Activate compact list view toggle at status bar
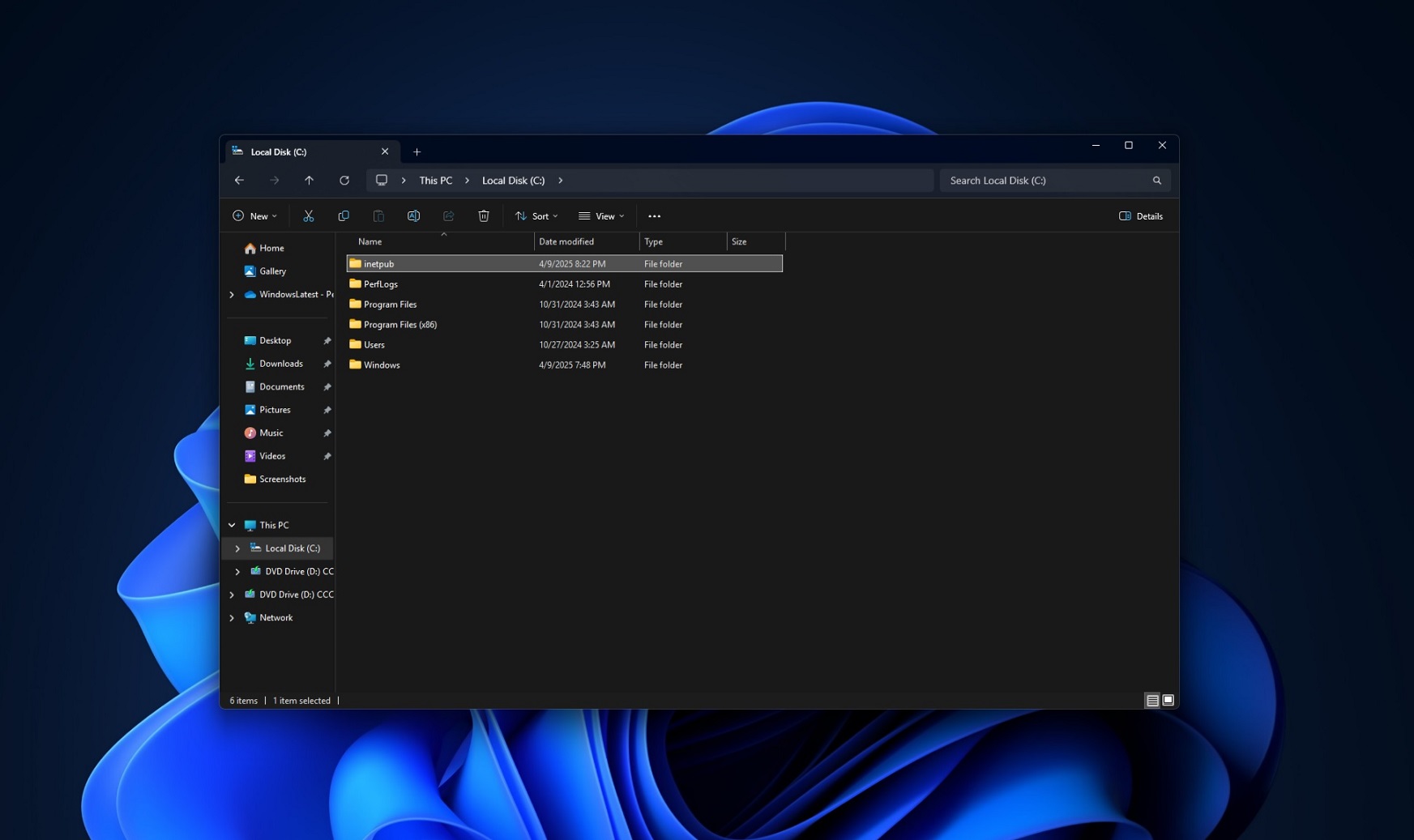This screenshot has width=1414, height=840. click(1151, 699)
